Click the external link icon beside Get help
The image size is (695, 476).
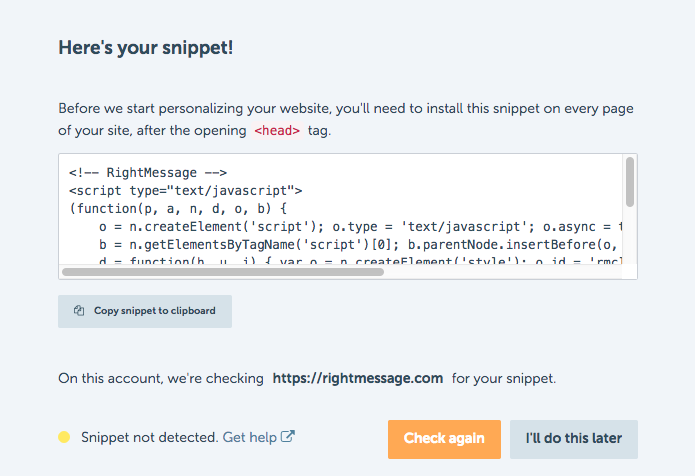(x=288, y=437)
